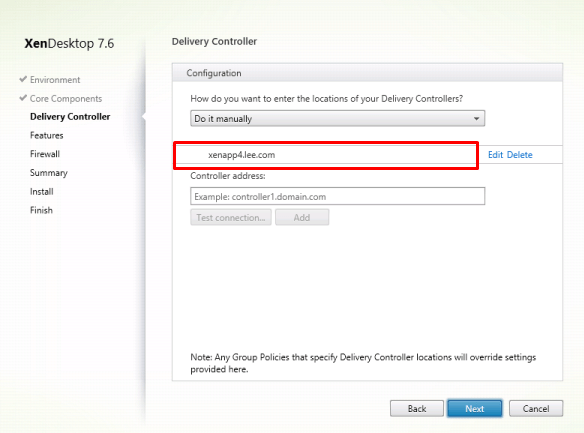Viewport: 584px width, 433px height.
Task: Open the Do it manually dropdown
Action: (x=337, y=118)
